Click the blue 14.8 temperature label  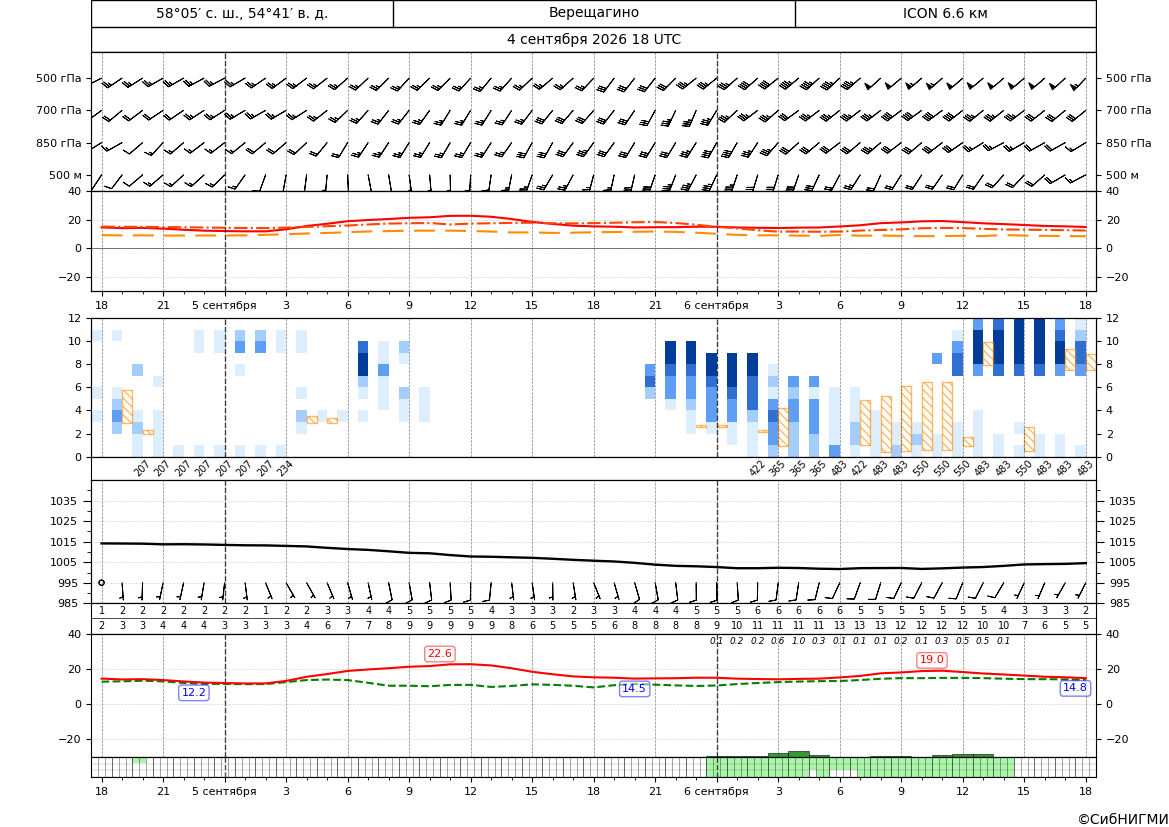(x=1074, y=688)
